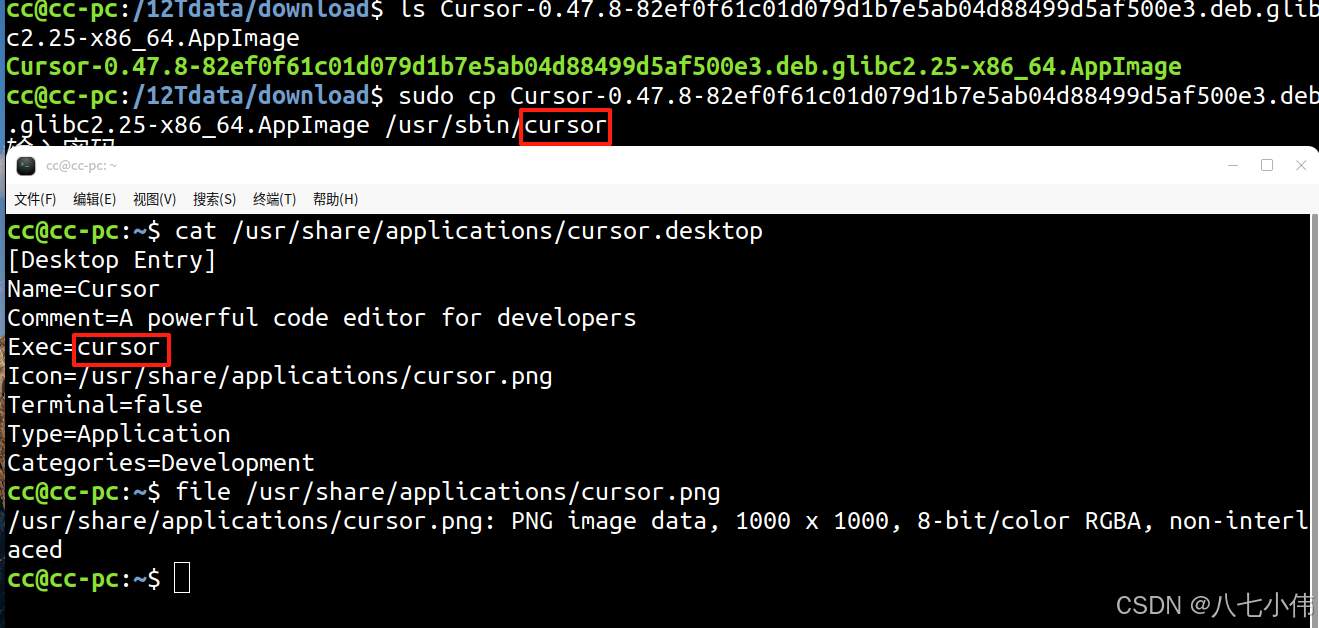Open the 文件(F) menu
1319x628 pixels.
click(x=35, y=199)
